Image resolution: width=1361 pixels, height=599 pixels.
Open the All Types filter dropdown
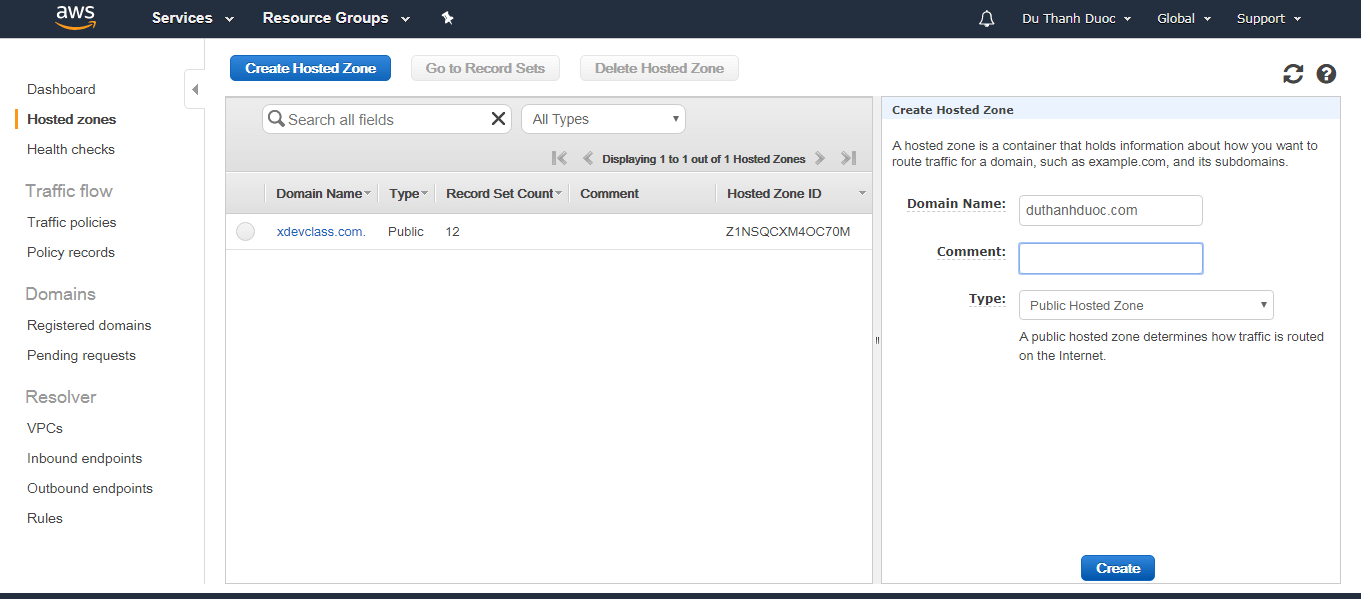(x=603, y=119)
